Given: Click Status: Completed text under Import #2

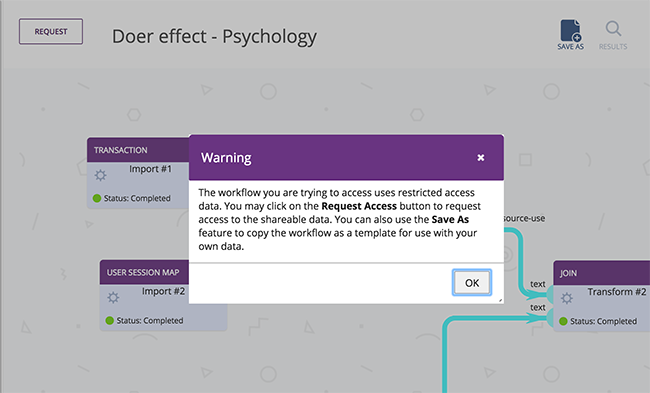Looking at the screenshot, I should tap(150, 320).
